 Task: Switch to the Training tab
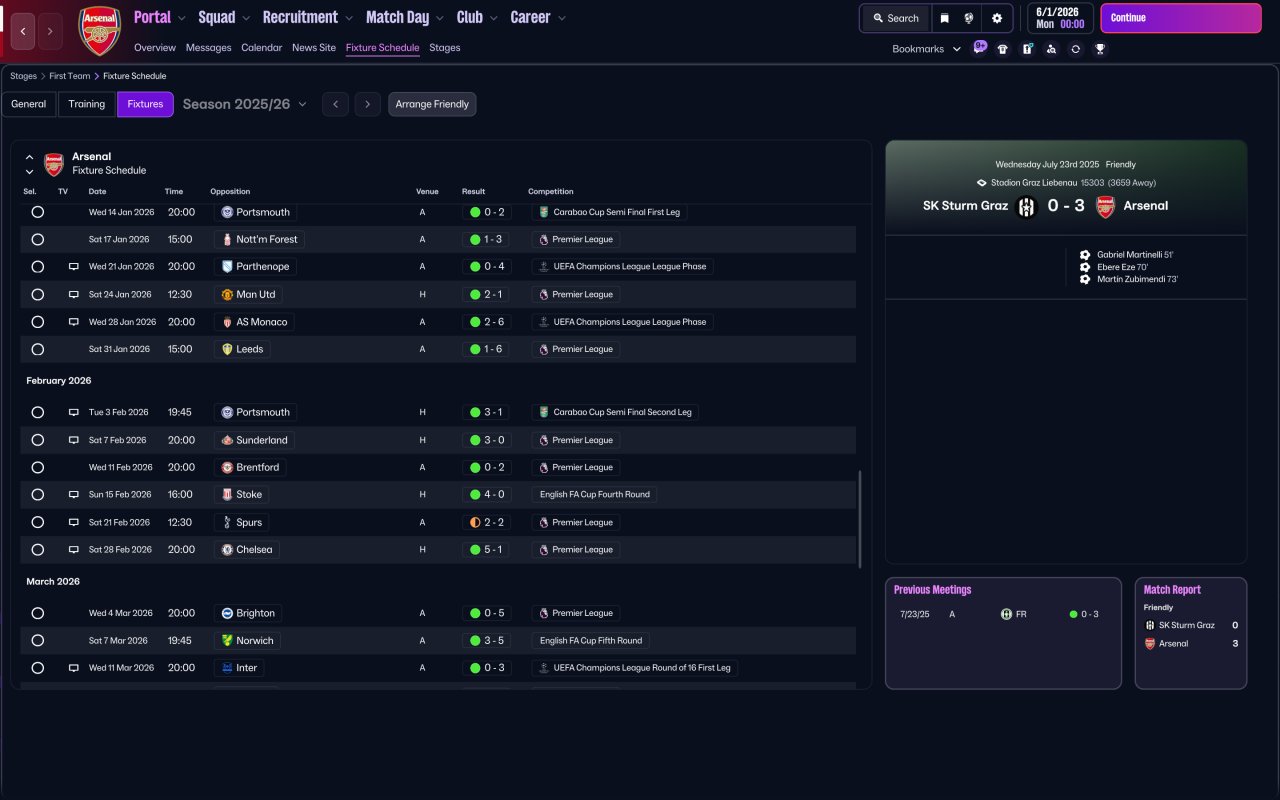[x=87, y=104]
